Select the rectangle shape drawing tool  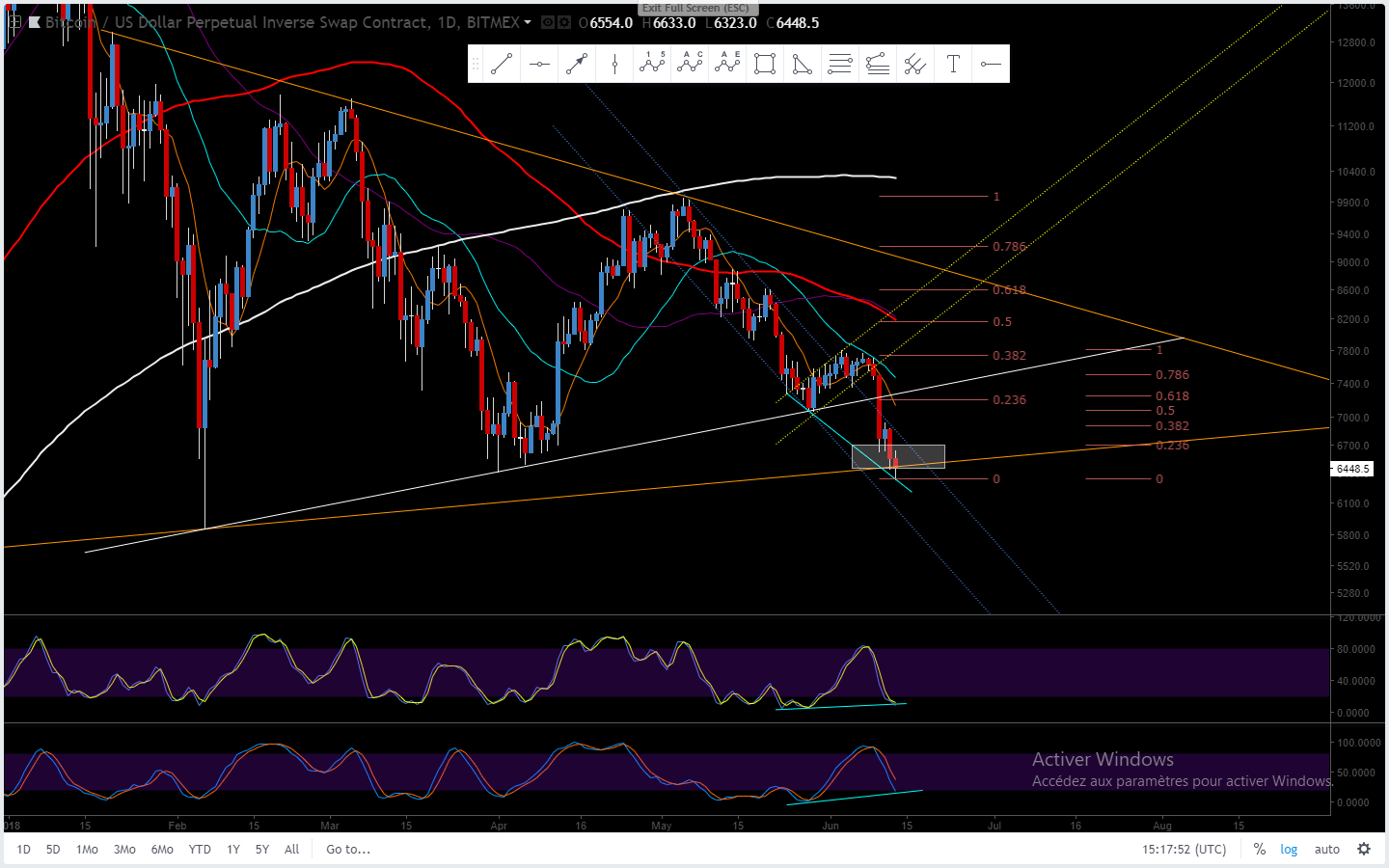point(765,65)
